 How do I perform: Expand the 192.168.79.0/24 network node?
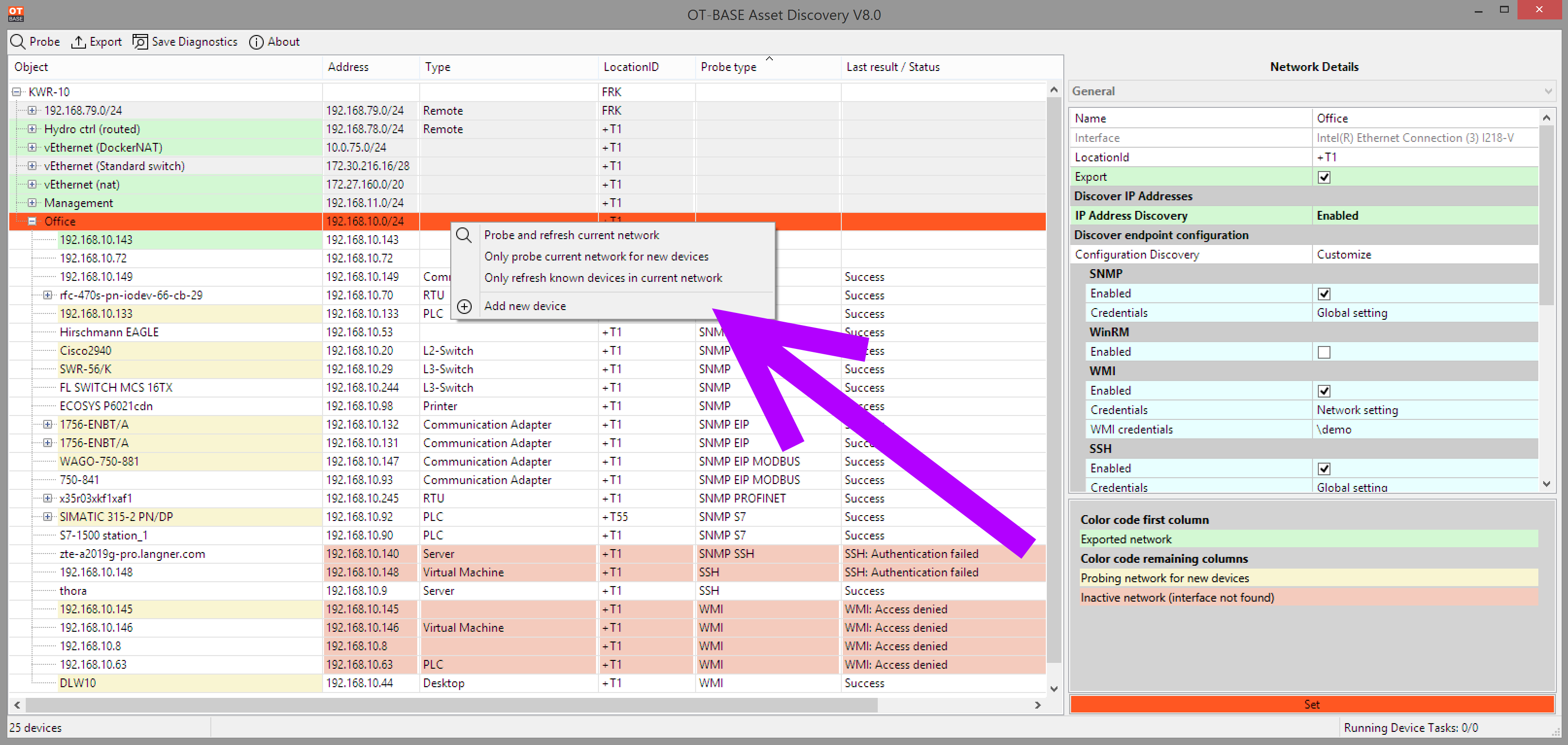[32, 110]
